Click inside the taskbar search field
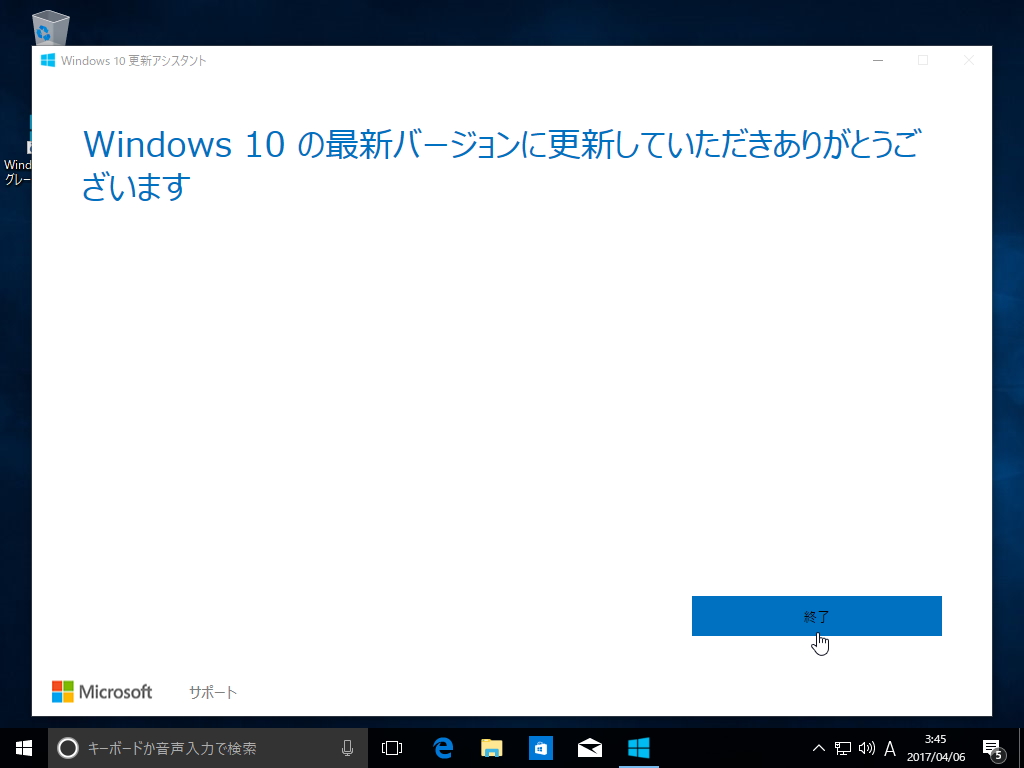This screenshot has height=768, width=1024. [x=200, y=747]
